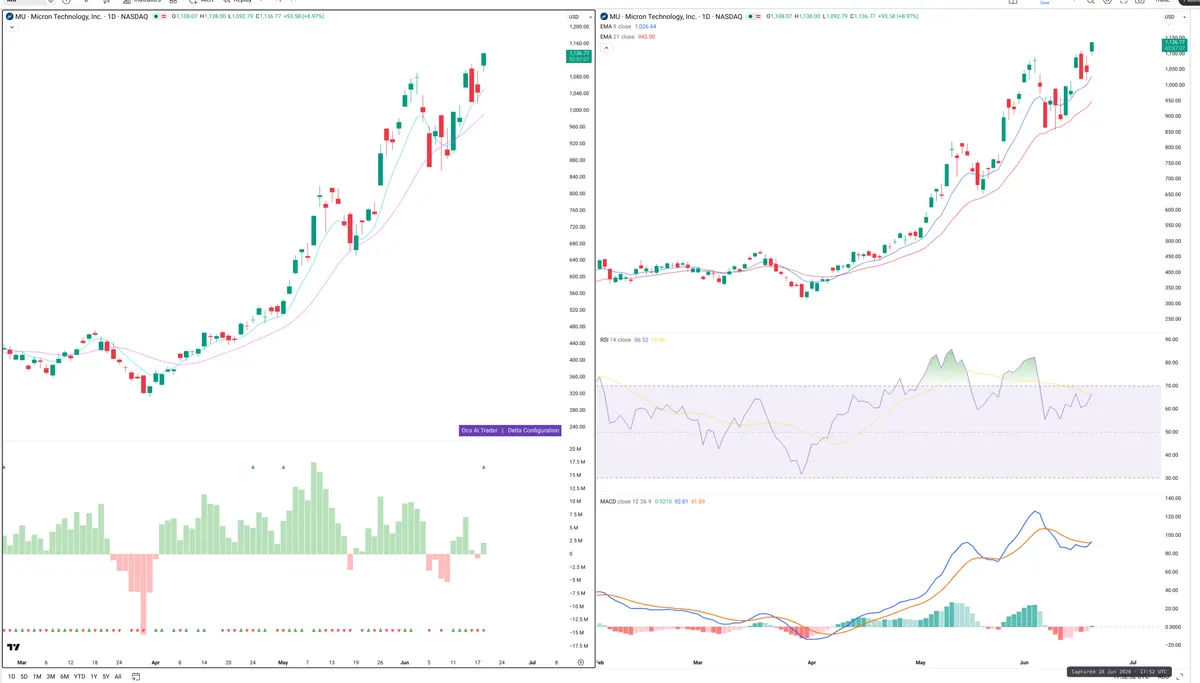
Task: Select the 5Y time range button
Action: pos(106,677)
